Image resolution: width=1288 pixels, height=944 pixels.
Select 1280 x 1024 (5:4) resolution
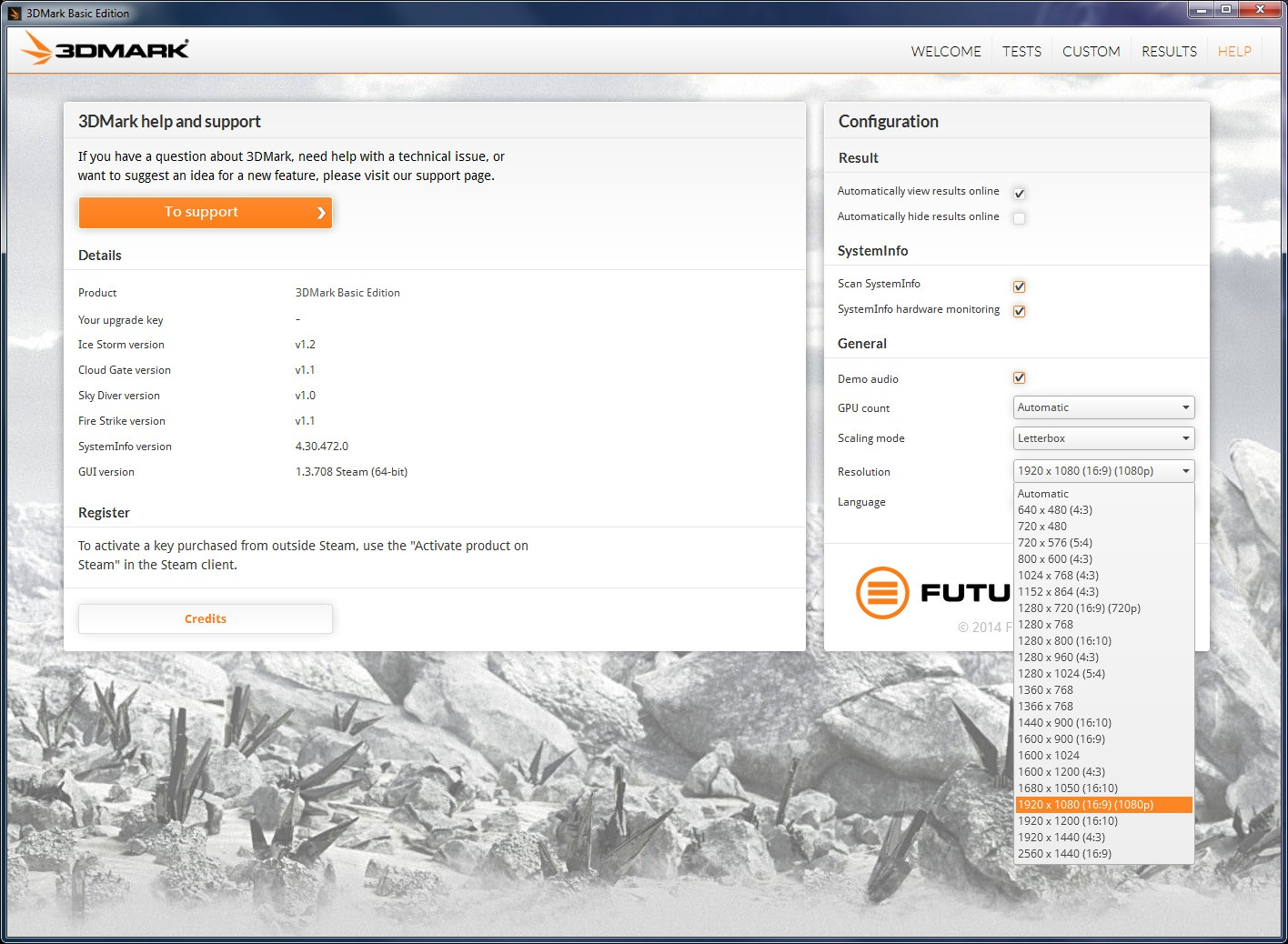[x=1103, y=674]
